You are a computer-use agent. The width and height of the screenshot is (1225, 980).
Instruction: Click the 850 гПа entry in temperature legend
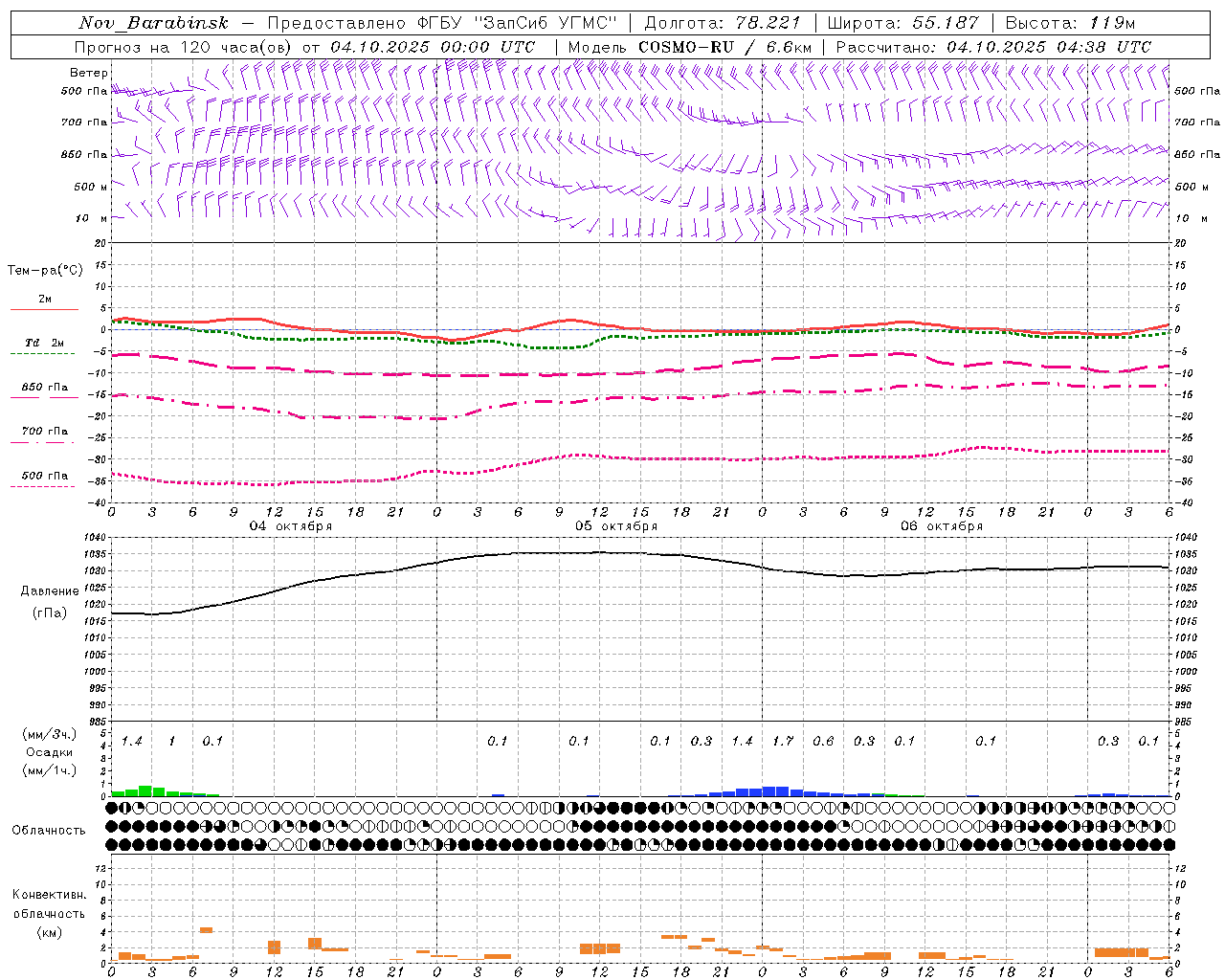44,388
